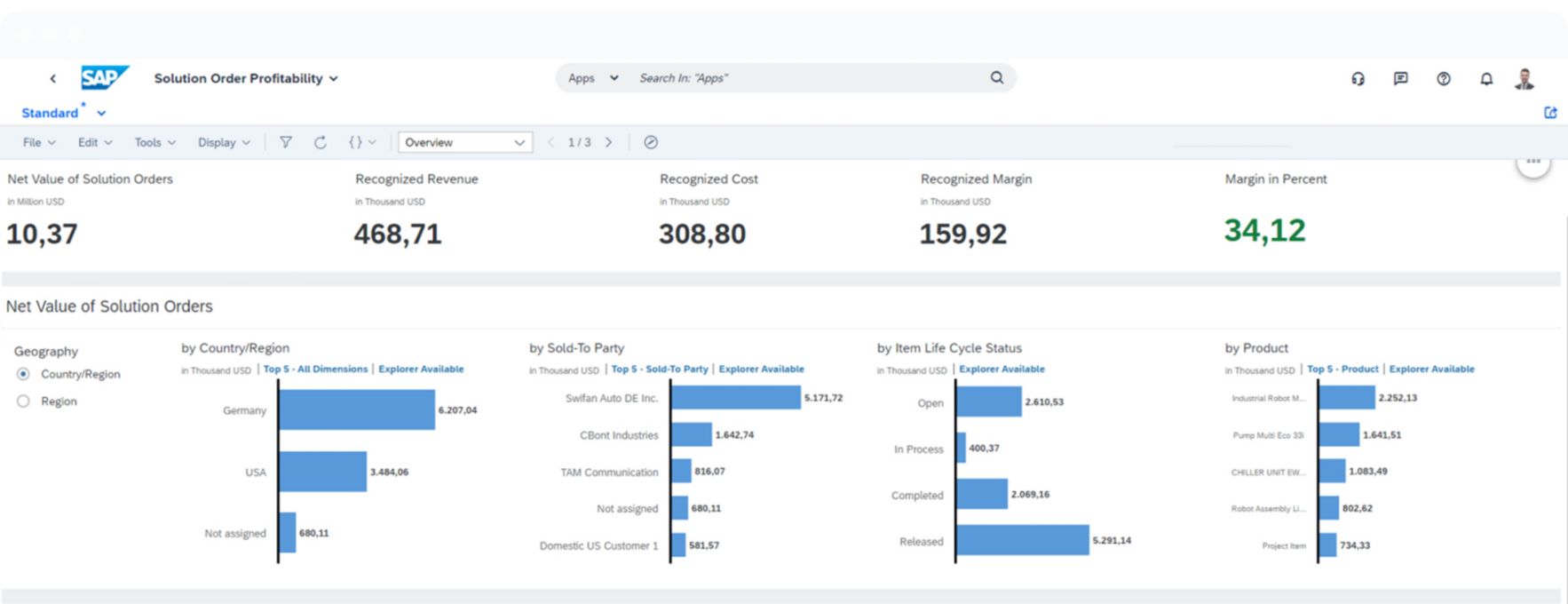Click the help question mark icon
The image size is (1568, 604).
(1443, 79)
